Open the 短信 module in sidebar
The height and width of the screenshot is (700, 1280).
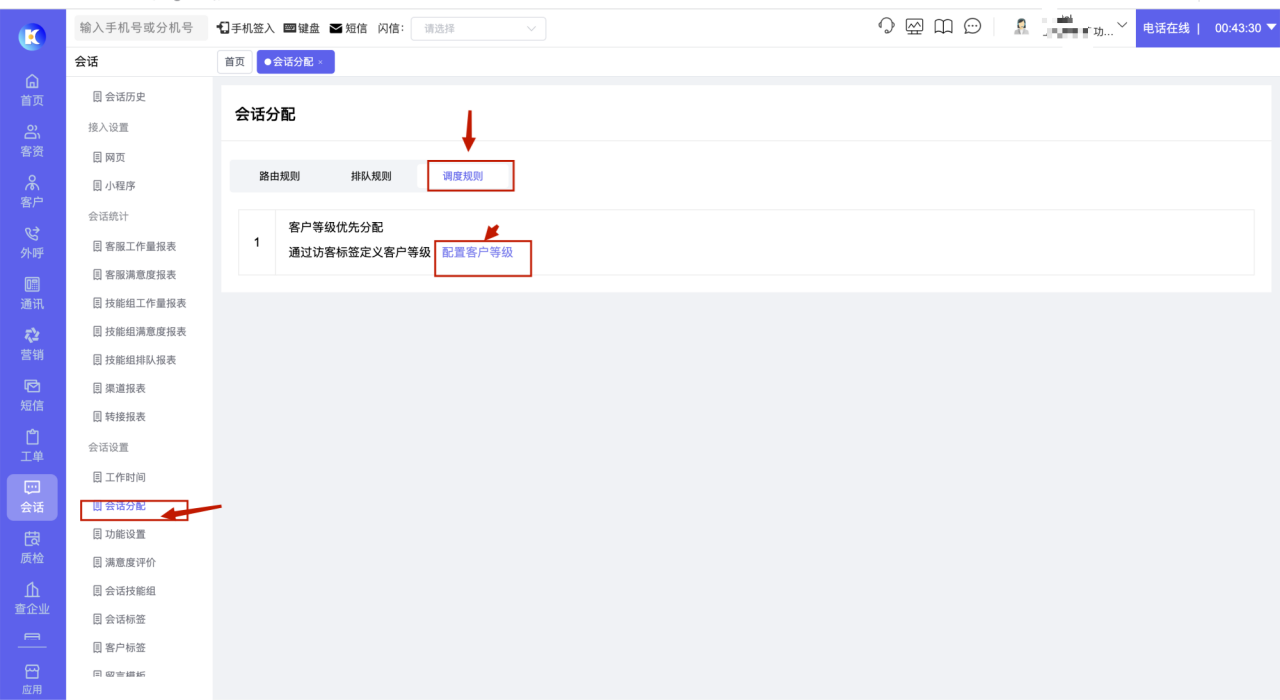[x=32, y=395]
